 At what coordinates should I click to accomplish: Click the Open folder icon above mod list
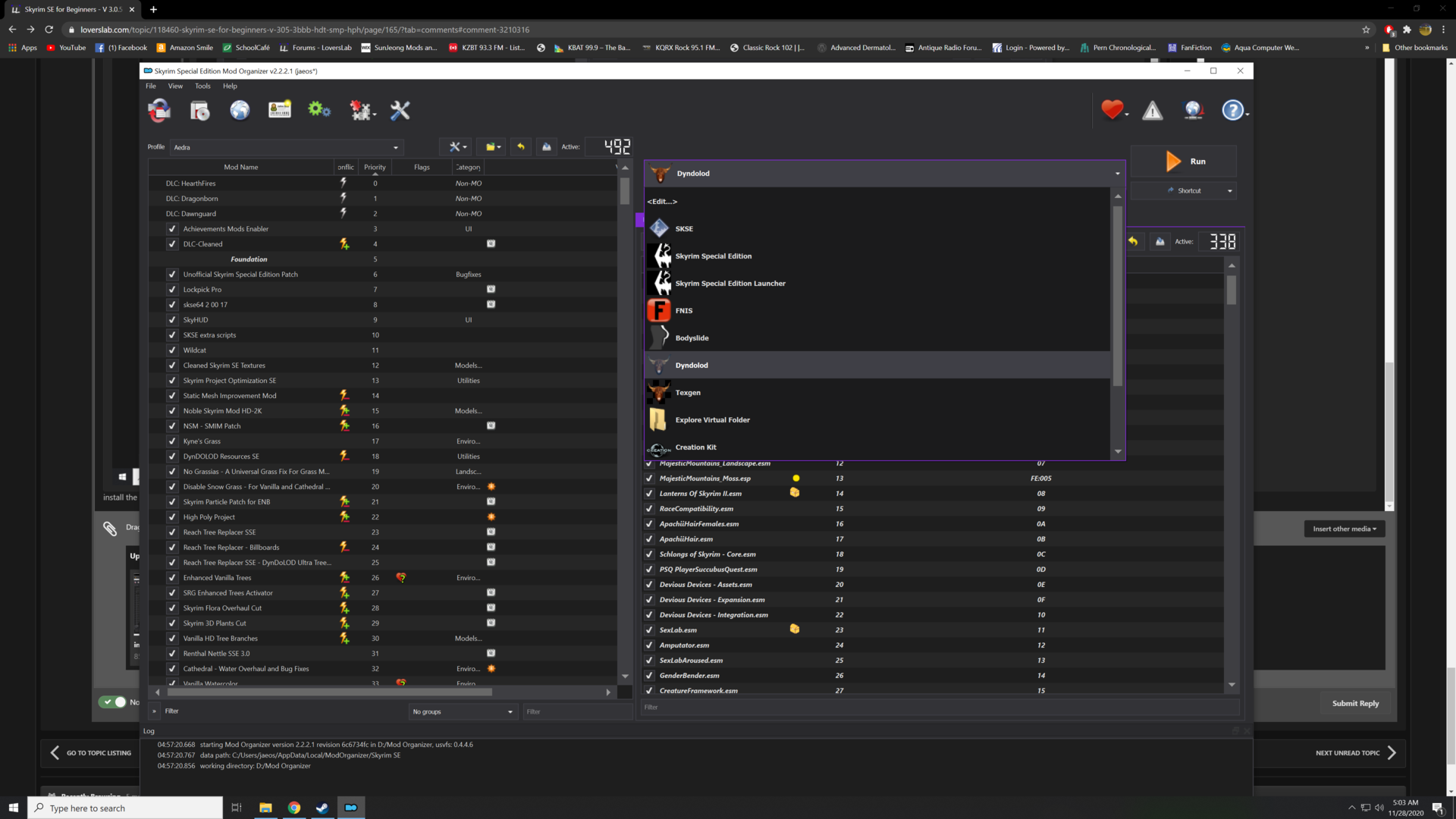[x=493, y=146]
